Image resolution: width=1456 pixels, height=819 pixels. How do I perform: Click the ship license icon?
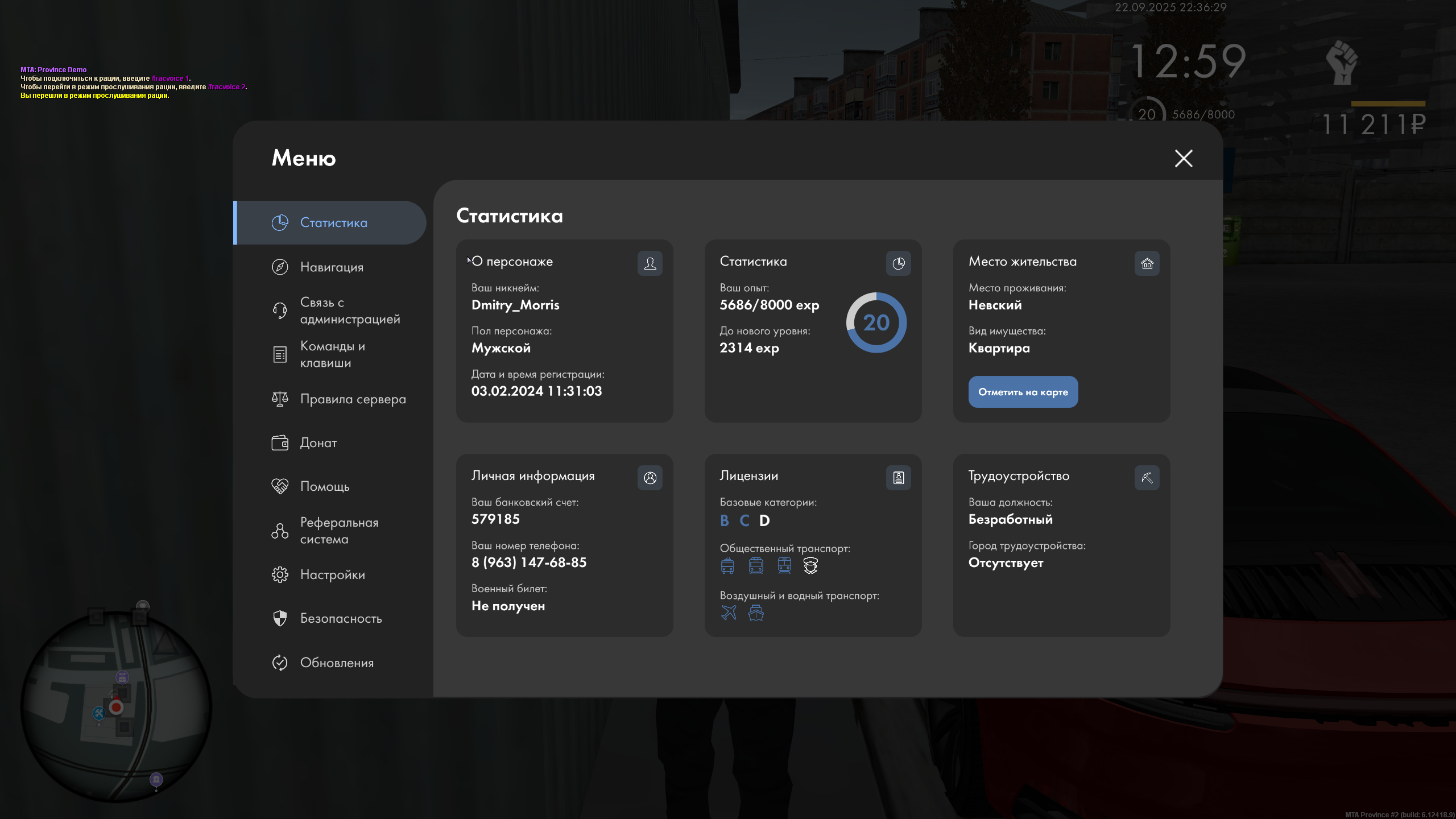click(x=756, y=613)
